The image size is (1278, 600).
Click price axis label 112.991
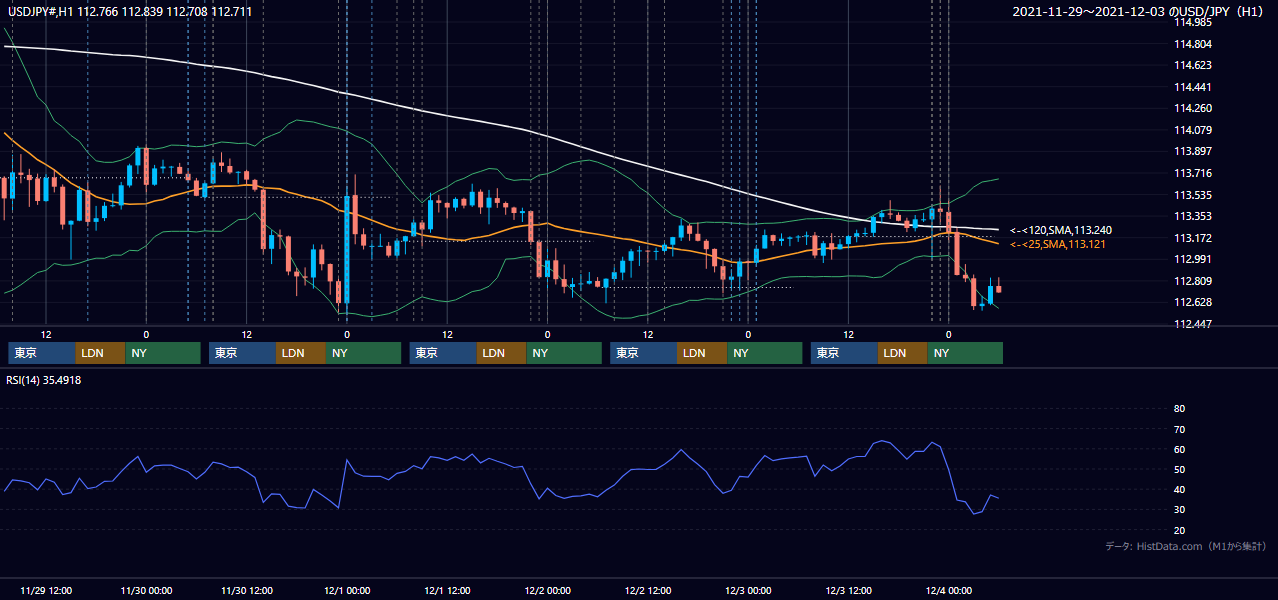1192,259
